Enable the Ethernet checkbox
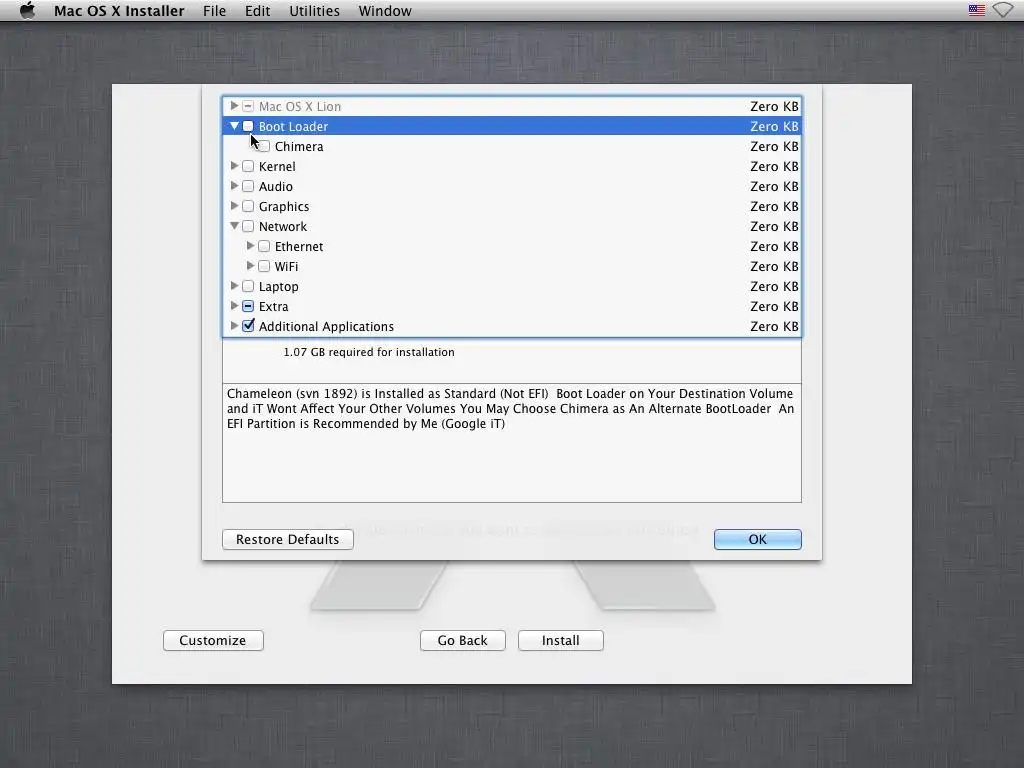Image resolution: width=1024 pixels, height=768 pixels. [x=264, y=246]
